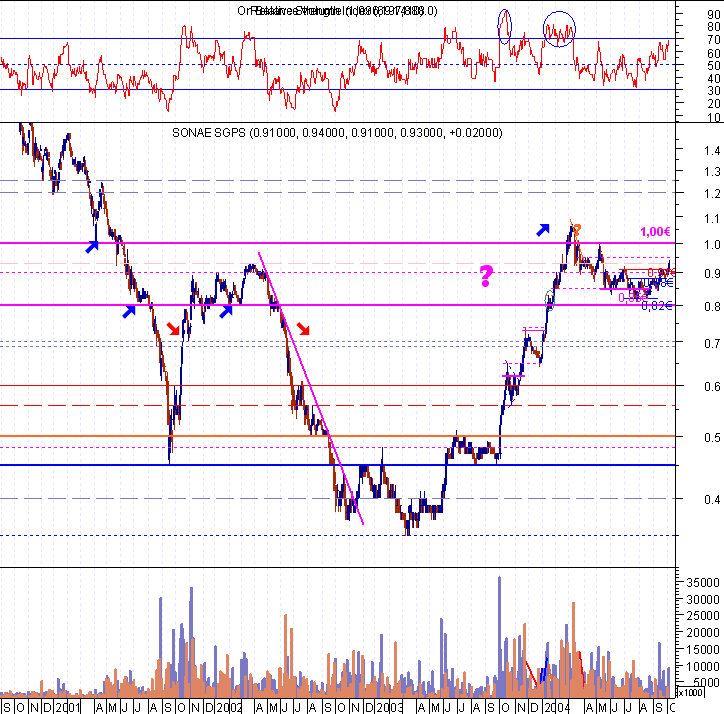
Task: Click the large magenta question mark
Action: (487, 277)
